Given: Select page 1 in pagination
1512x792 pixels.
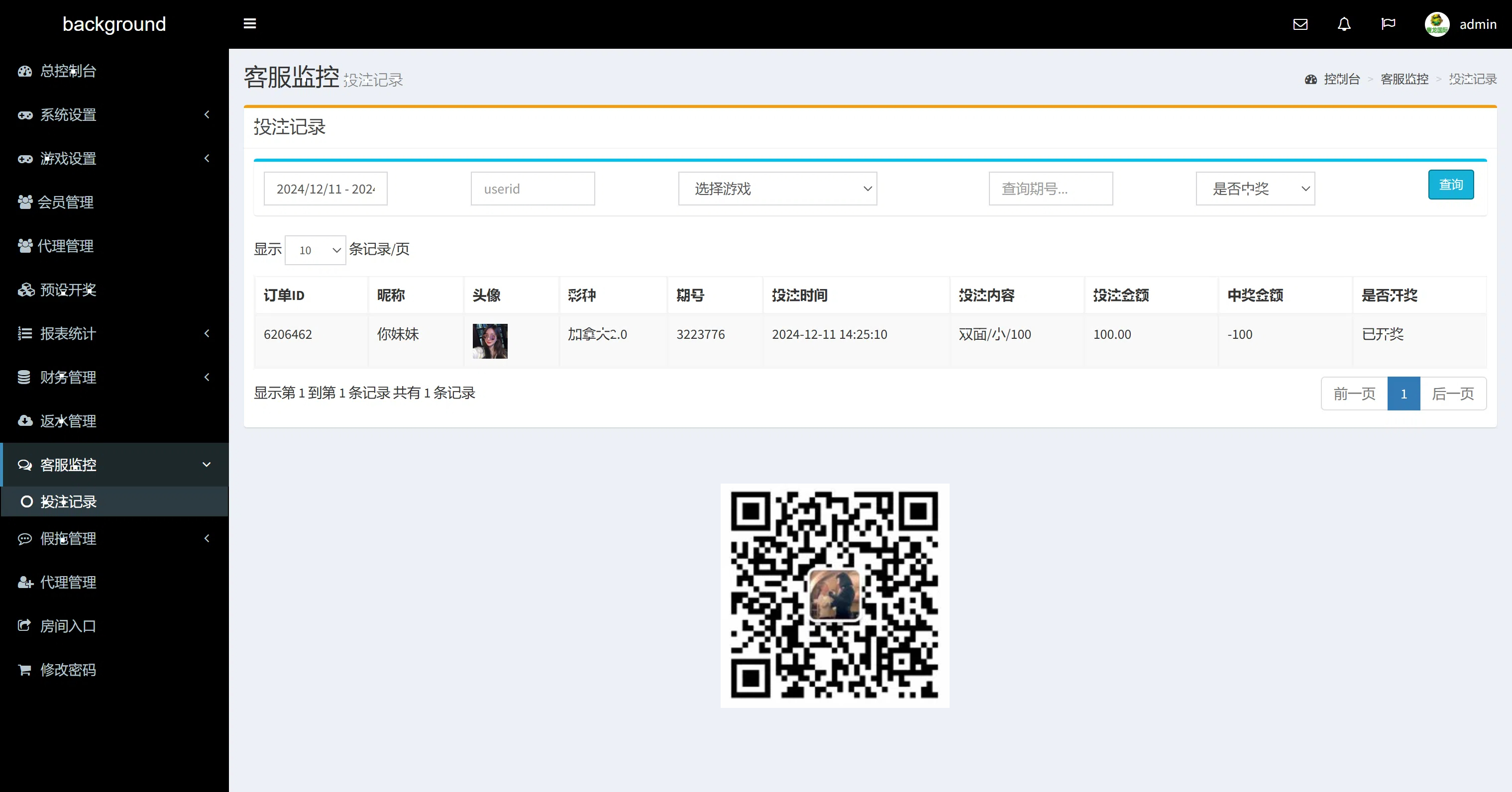Looking at the screenshot, I should (1404, 394).
